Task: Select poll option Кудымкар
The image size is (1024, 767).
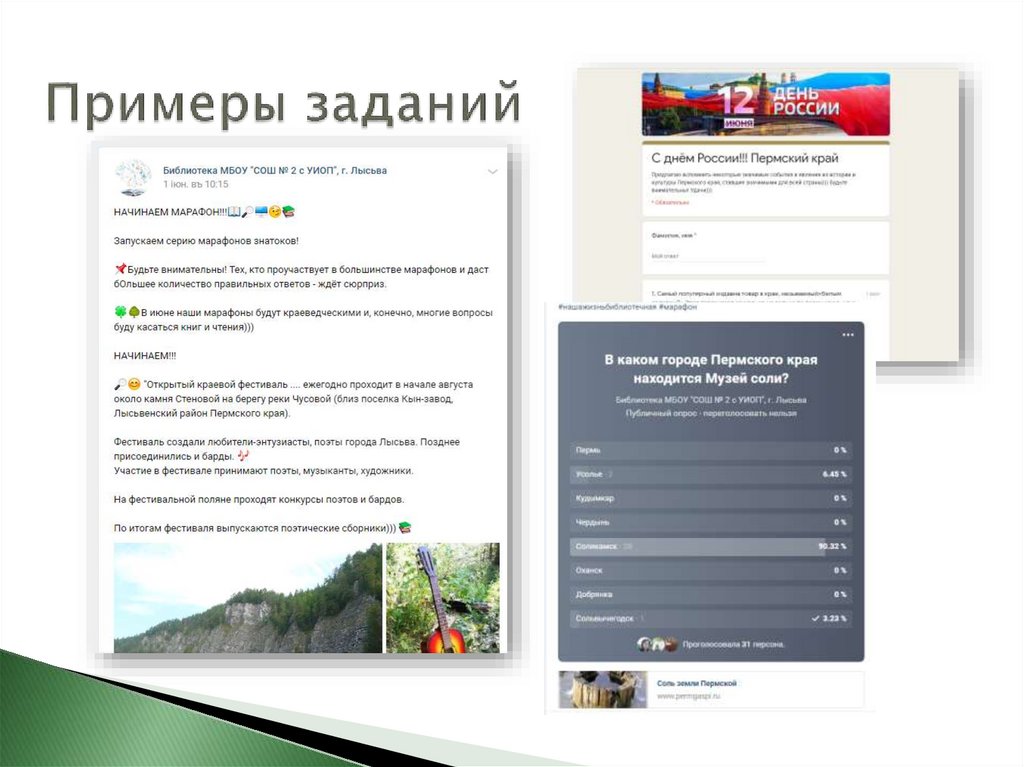Action: point(711,498)
